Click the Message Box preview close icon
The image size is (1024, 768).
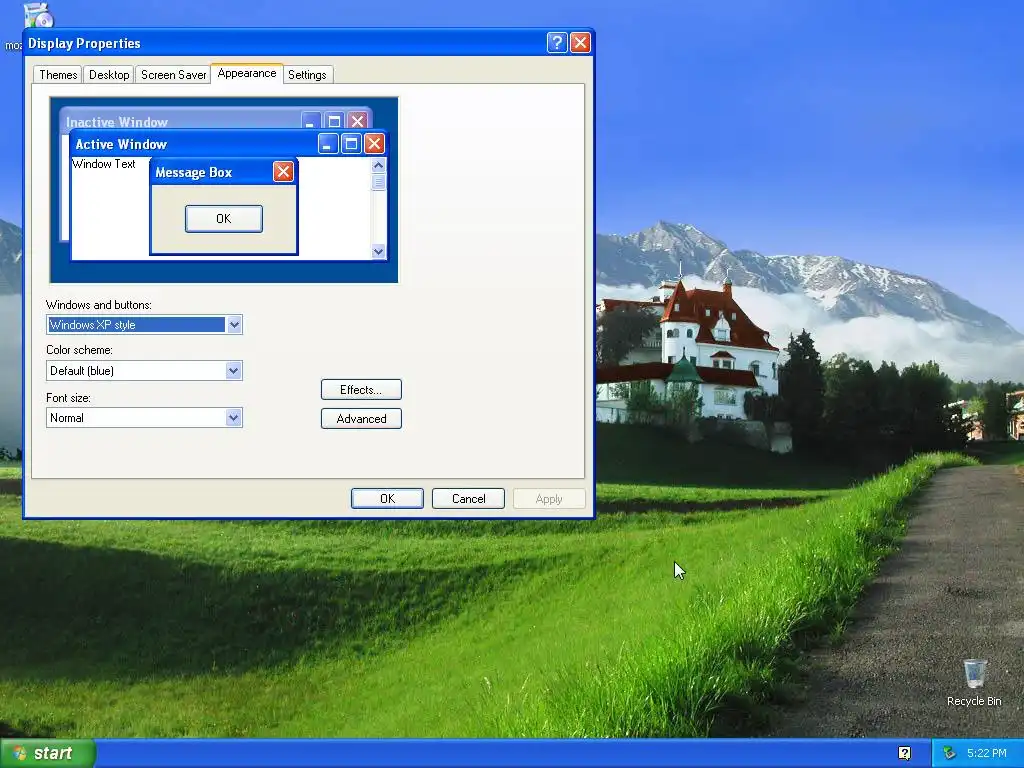[283, 172]
